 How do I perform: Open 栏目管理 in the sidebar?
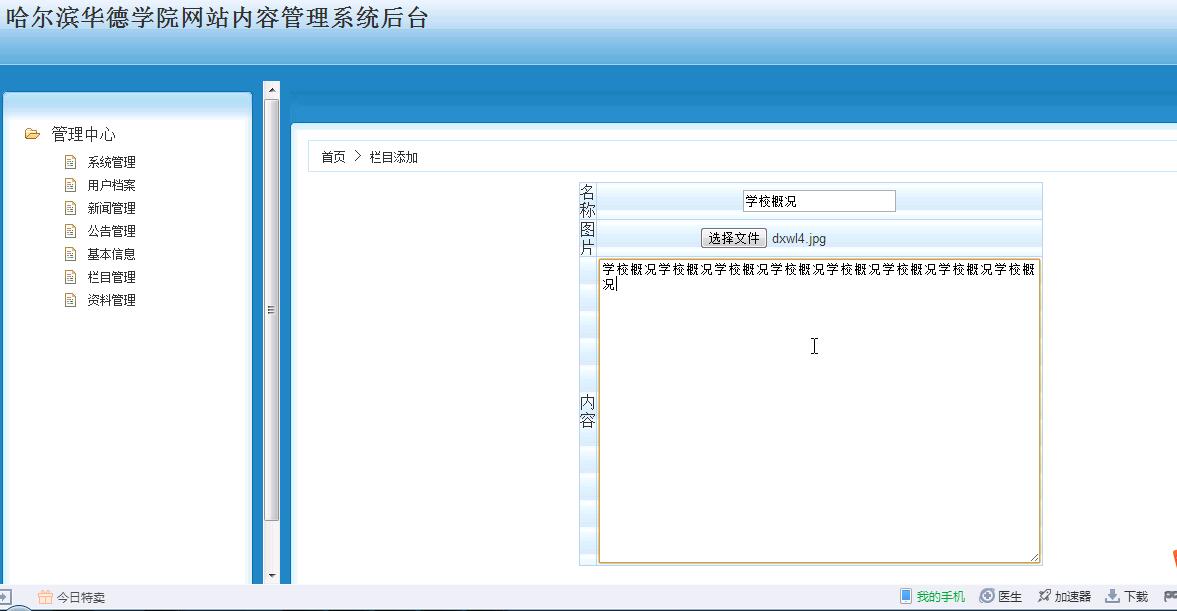[111, 277]
